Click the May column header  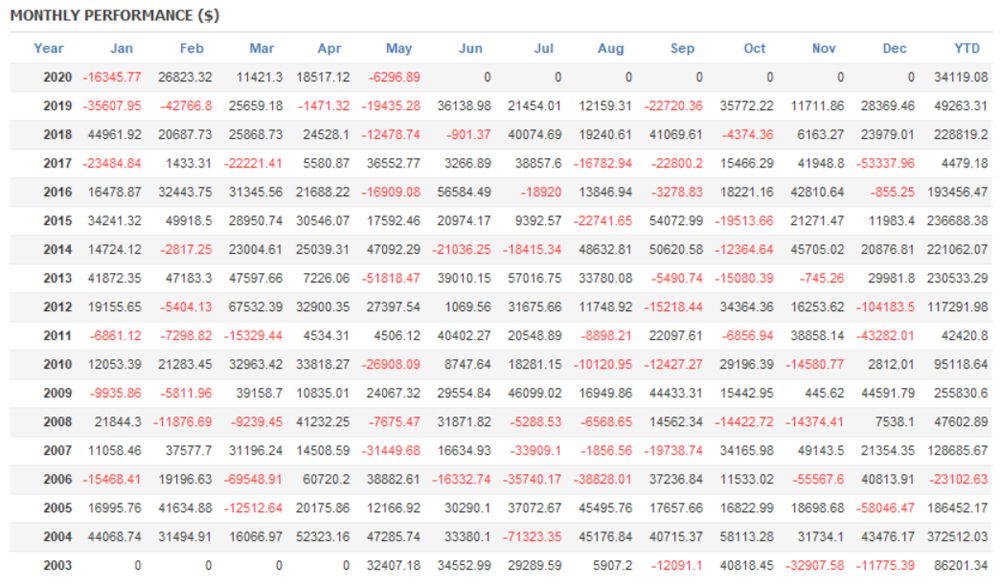click(x=399, y=48)
